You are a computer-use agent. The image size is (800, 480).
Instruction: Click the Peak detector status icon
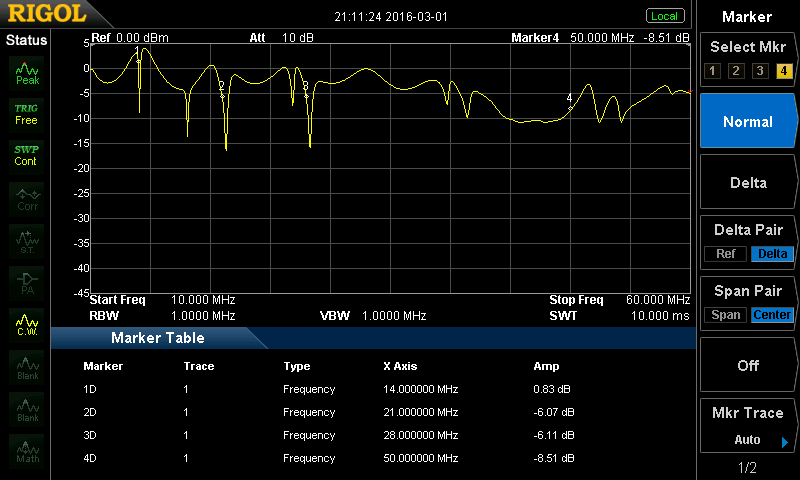[27, 72]
